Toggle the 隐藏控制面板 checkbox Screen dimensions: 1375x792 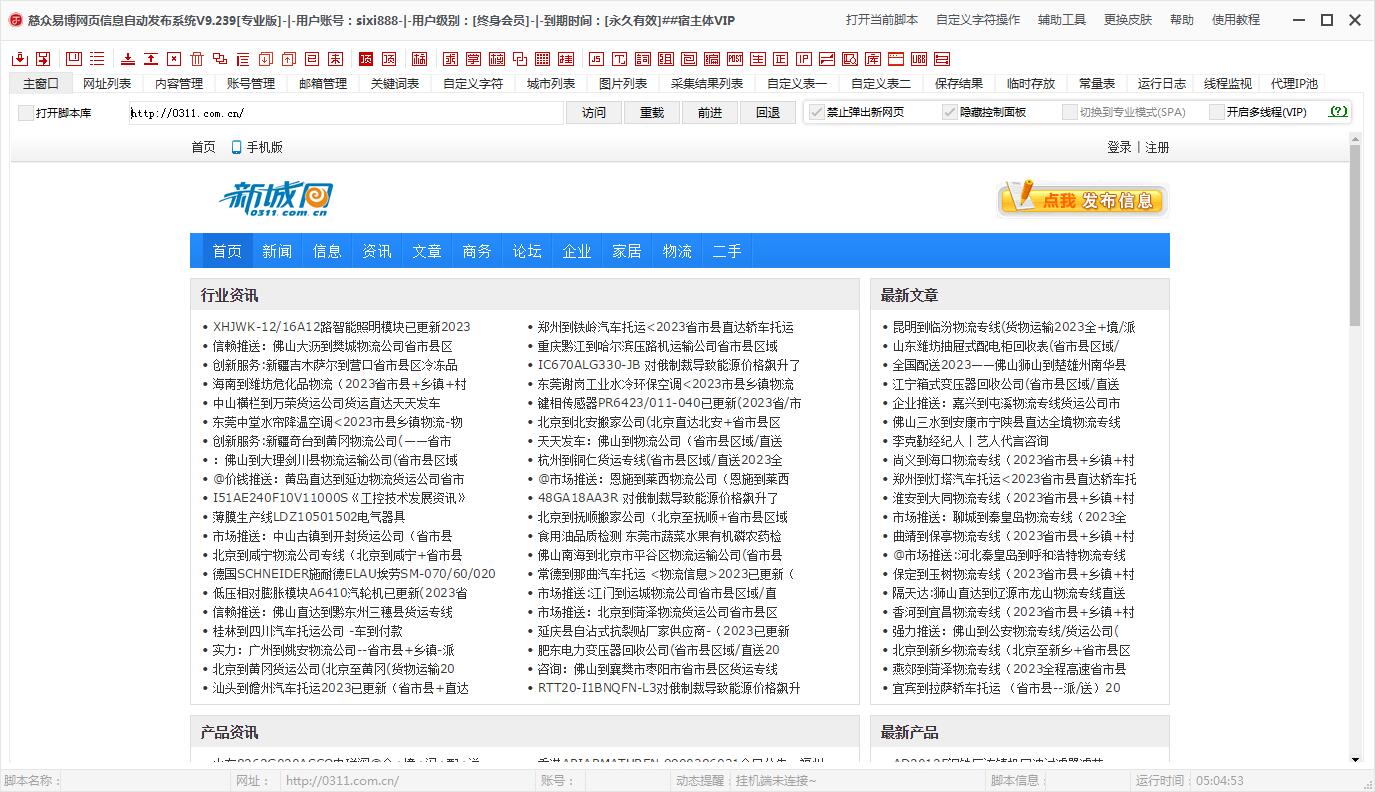(x=950, y=112)
